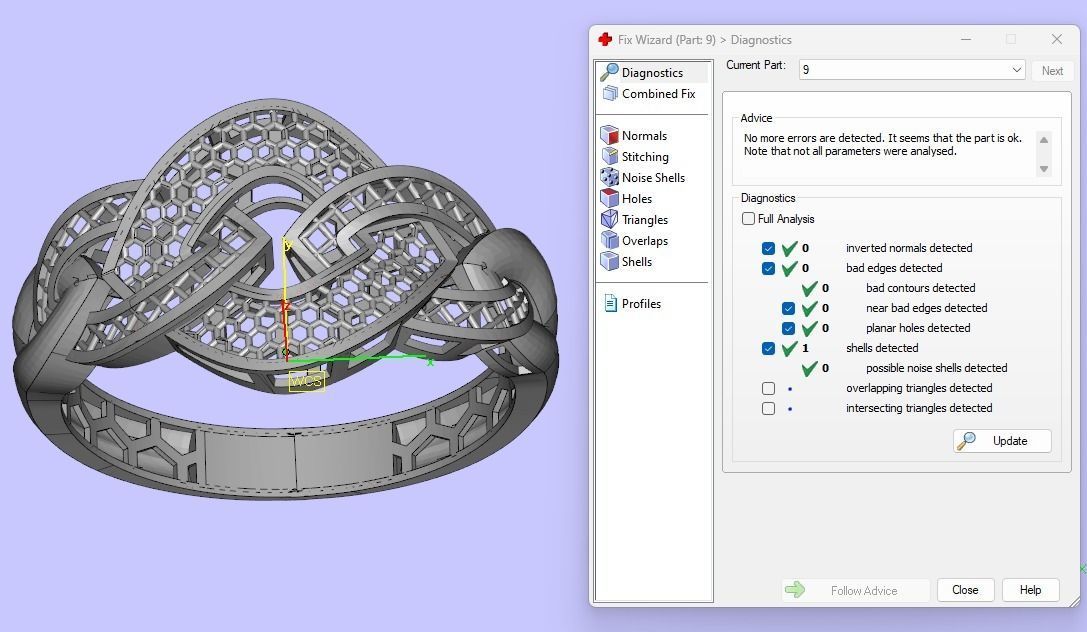This screenshot has width=1087, height=632.
Task: Open Diagnostics page via magnifier icon
Action: tap(609, 72)
